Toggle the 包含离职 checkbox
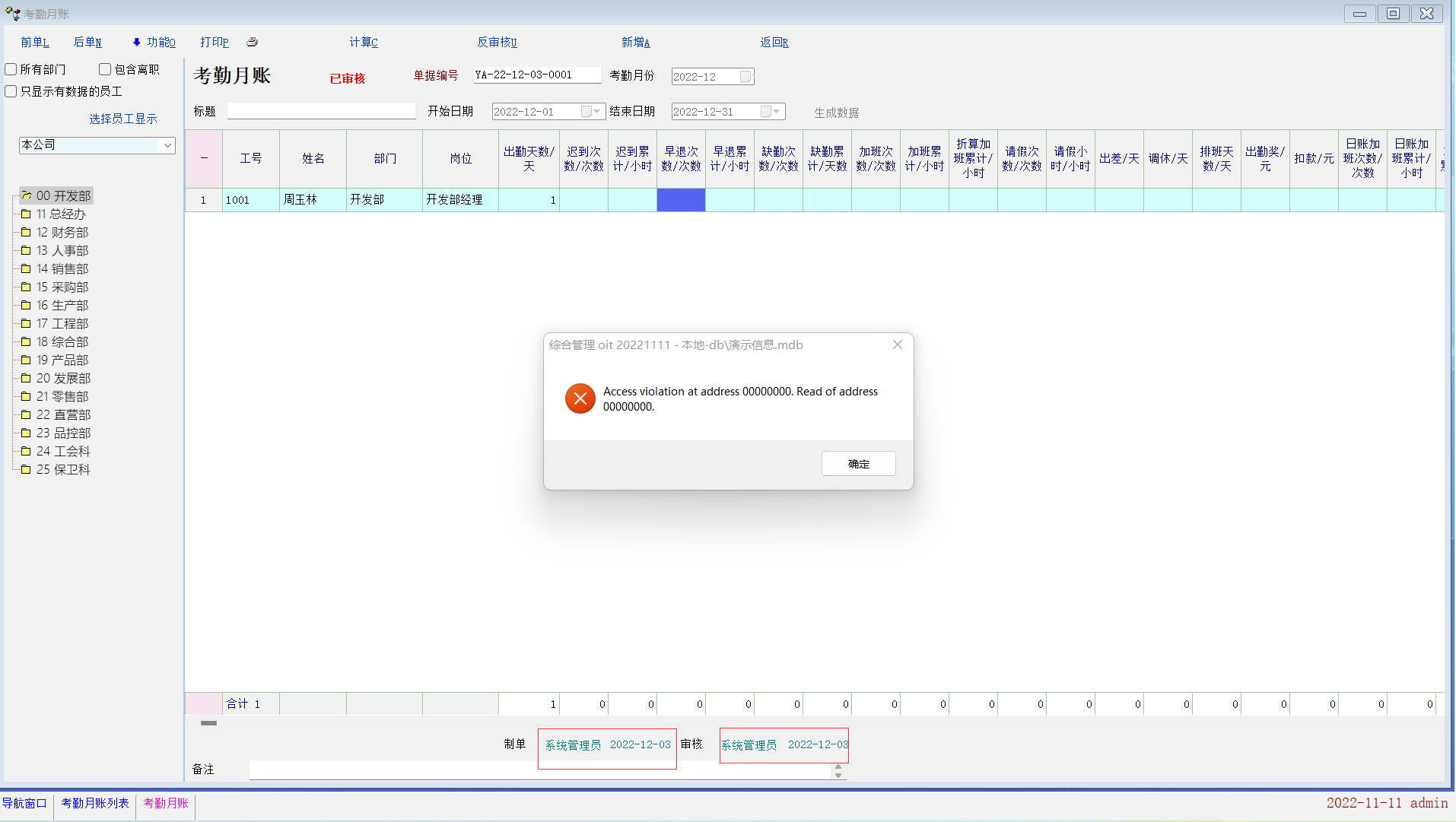Image resolution: width=1456 pixels, height=822 pixels. (x=106, y=69)
